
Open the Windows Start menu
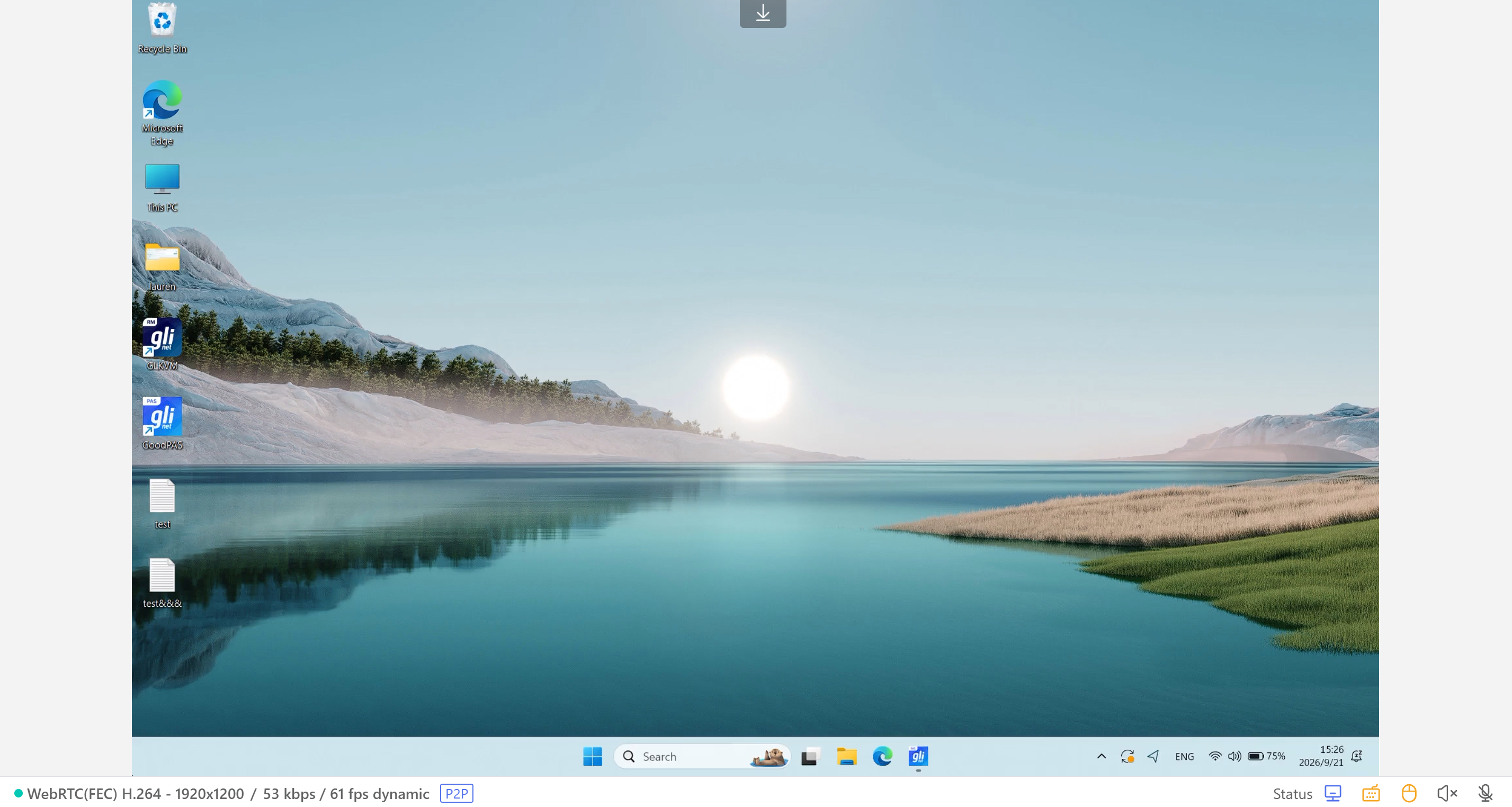(x=592, y=756)
